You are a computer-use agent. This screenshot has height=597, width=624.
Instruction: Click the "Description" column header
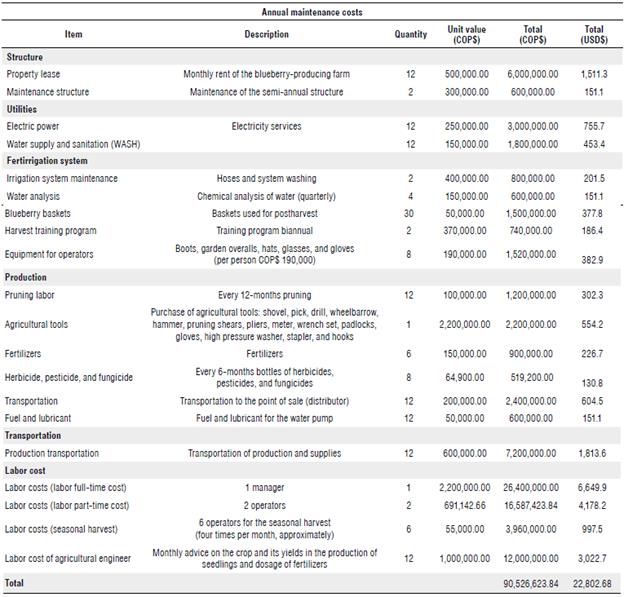click(266, 34)
